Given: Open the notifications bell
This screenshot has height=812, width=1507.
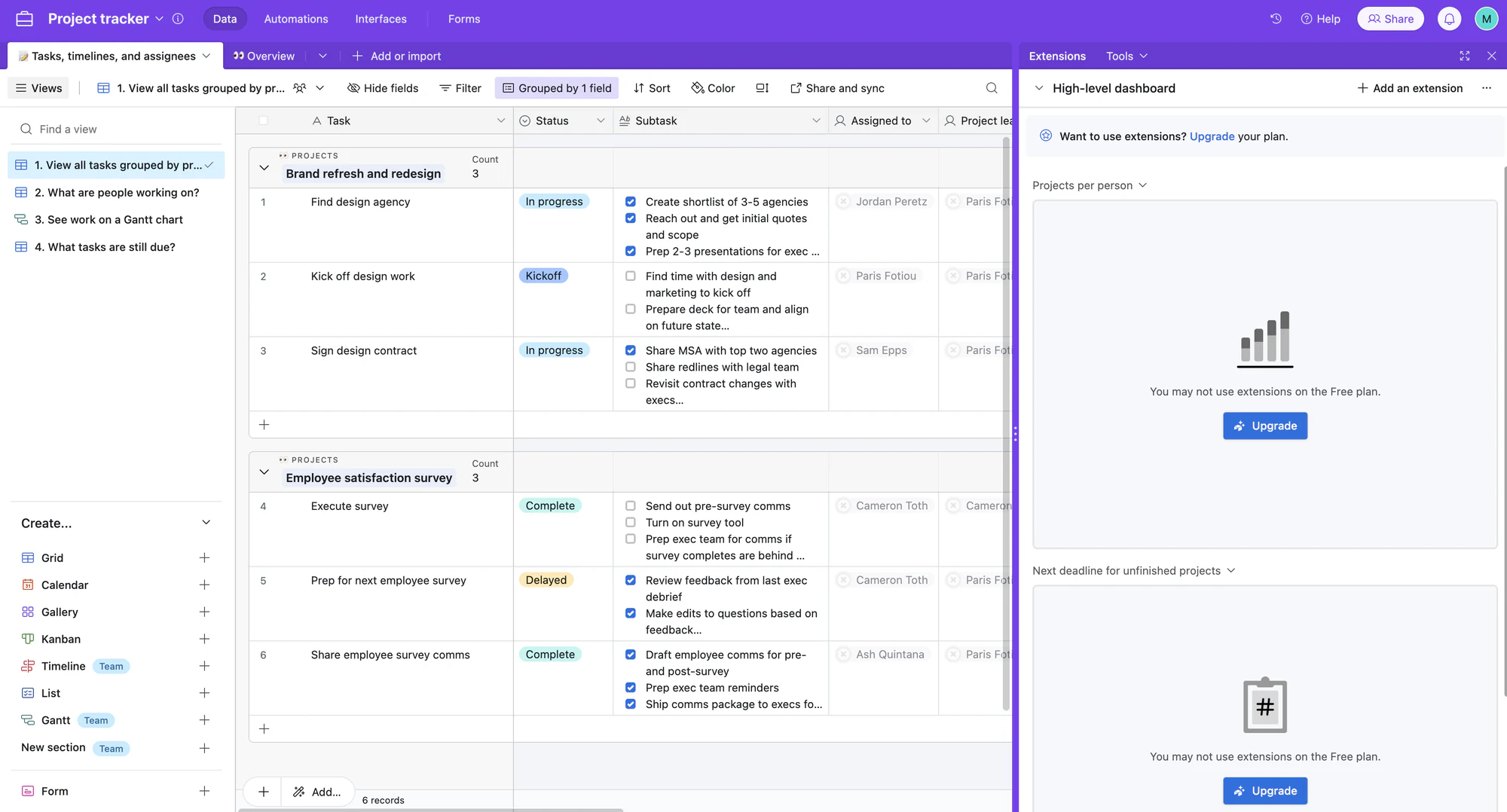Looking at the screenshot, I should [1449, 19].
